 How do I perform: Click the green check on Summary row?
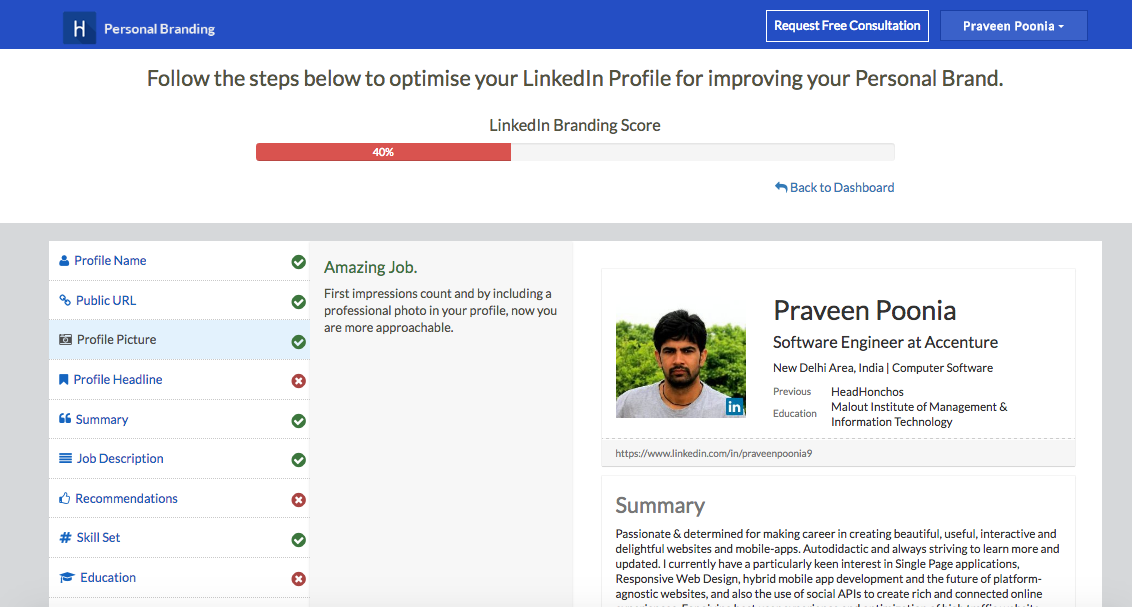pyautogui.click(x=298, y=421)
